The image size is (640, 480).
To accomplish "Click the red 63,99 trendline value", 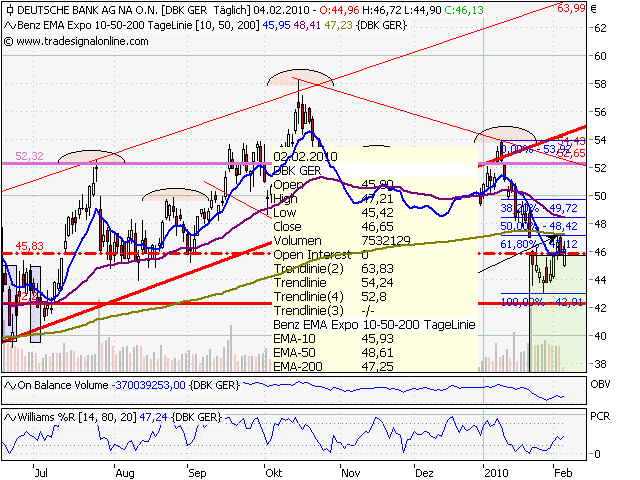I will point(571,8).
